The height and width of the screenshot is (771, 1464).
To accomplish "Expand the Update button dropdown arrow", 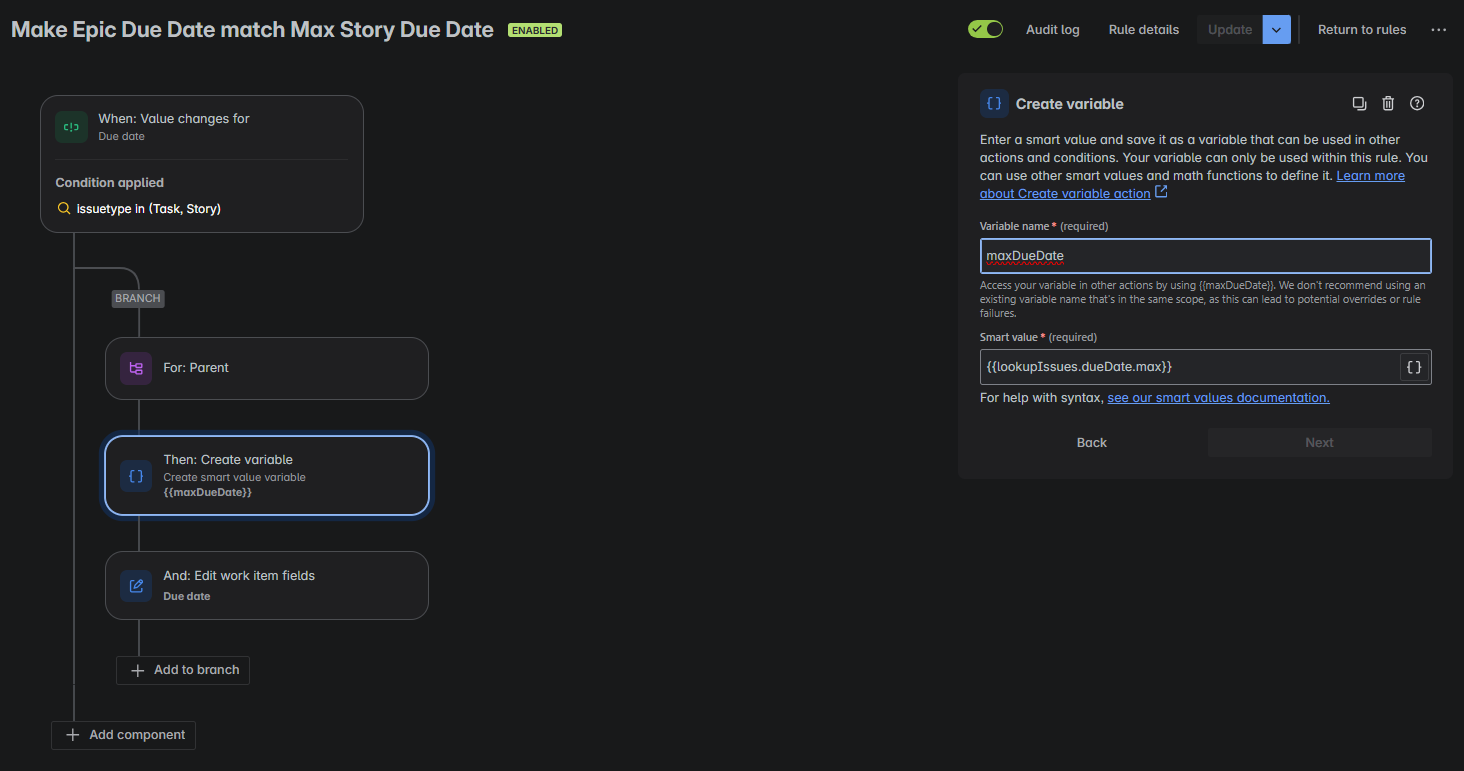I will pos(1277,30).
